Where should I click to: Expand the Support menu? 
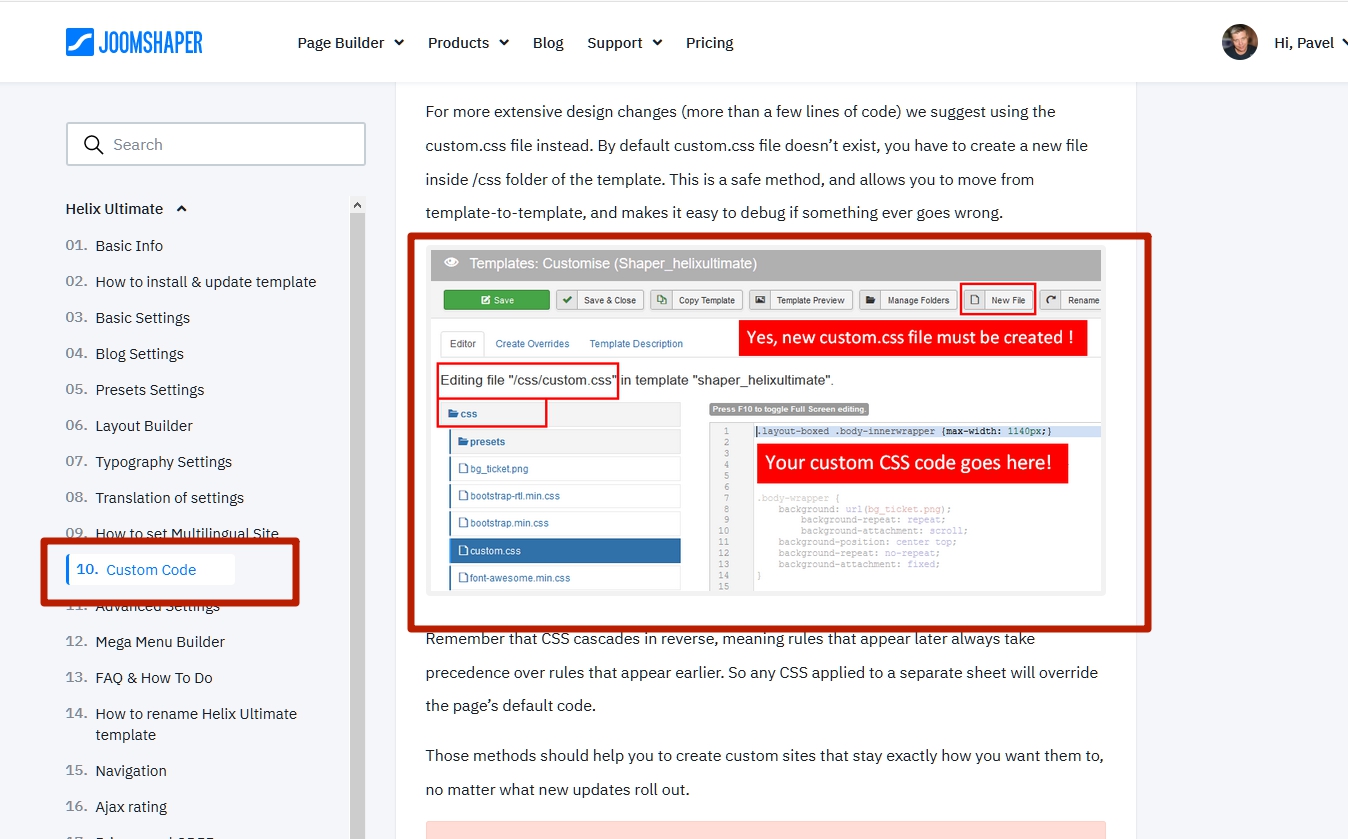click(x=624, y=43)
